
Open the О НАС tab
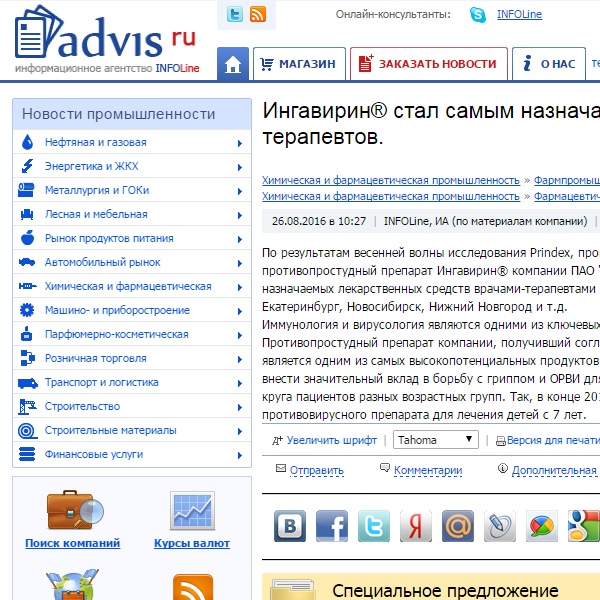pos(549,64)
